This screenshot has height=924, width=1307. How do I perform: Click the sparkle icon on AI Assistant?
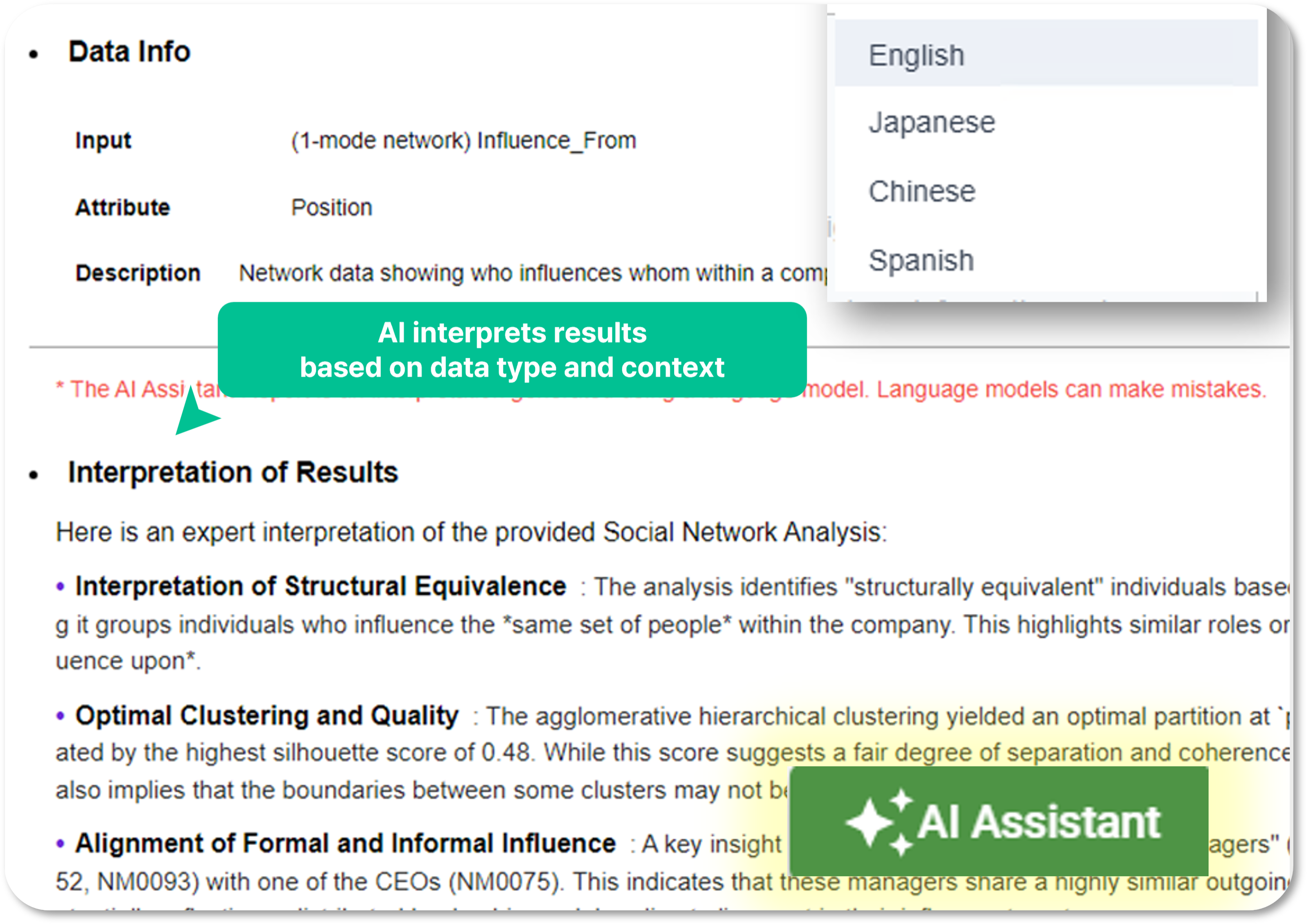click(880, 822)
